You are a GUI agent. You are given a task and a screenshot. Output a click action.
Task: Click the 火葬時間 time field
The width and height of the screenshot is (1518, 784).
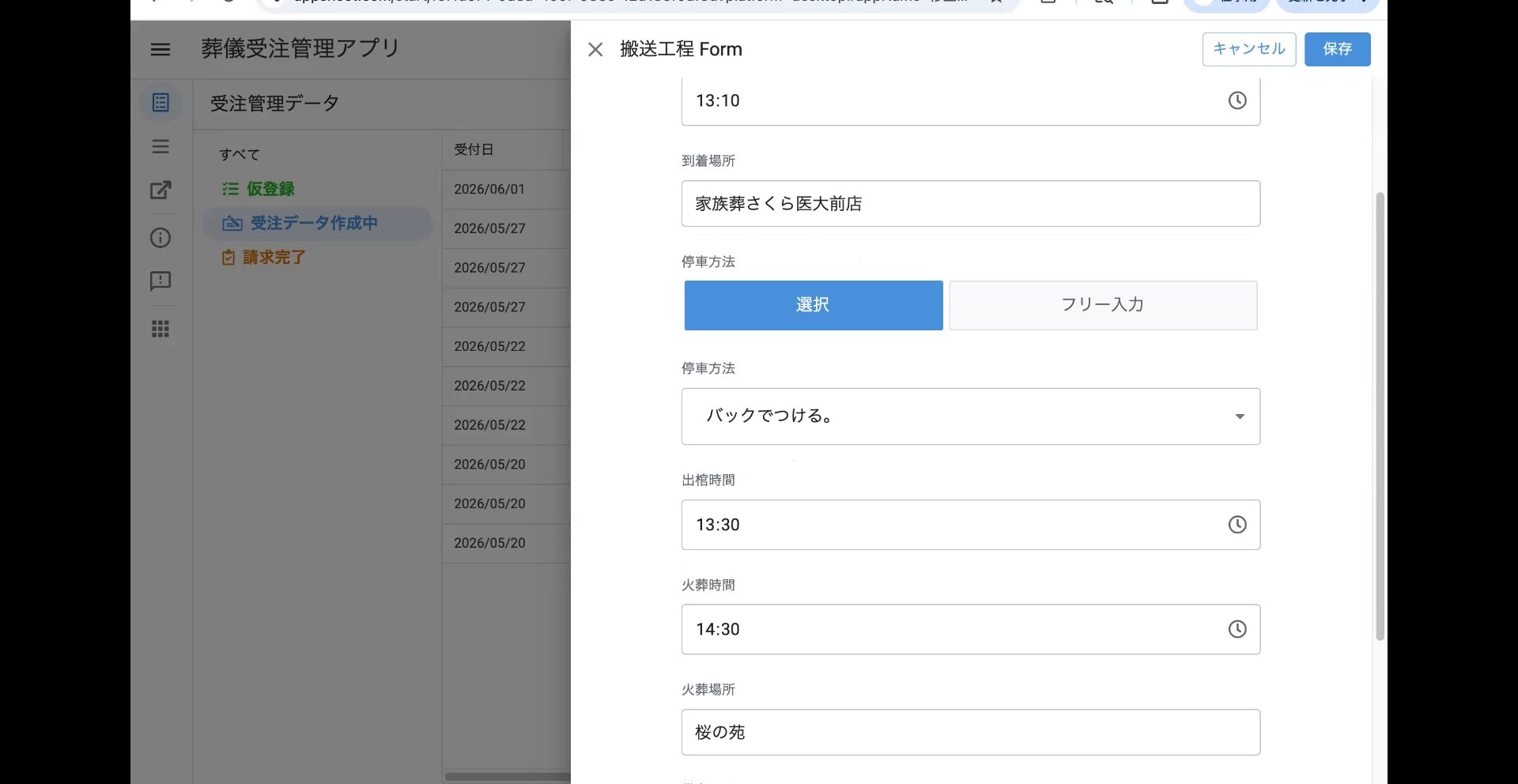(971, 629)
